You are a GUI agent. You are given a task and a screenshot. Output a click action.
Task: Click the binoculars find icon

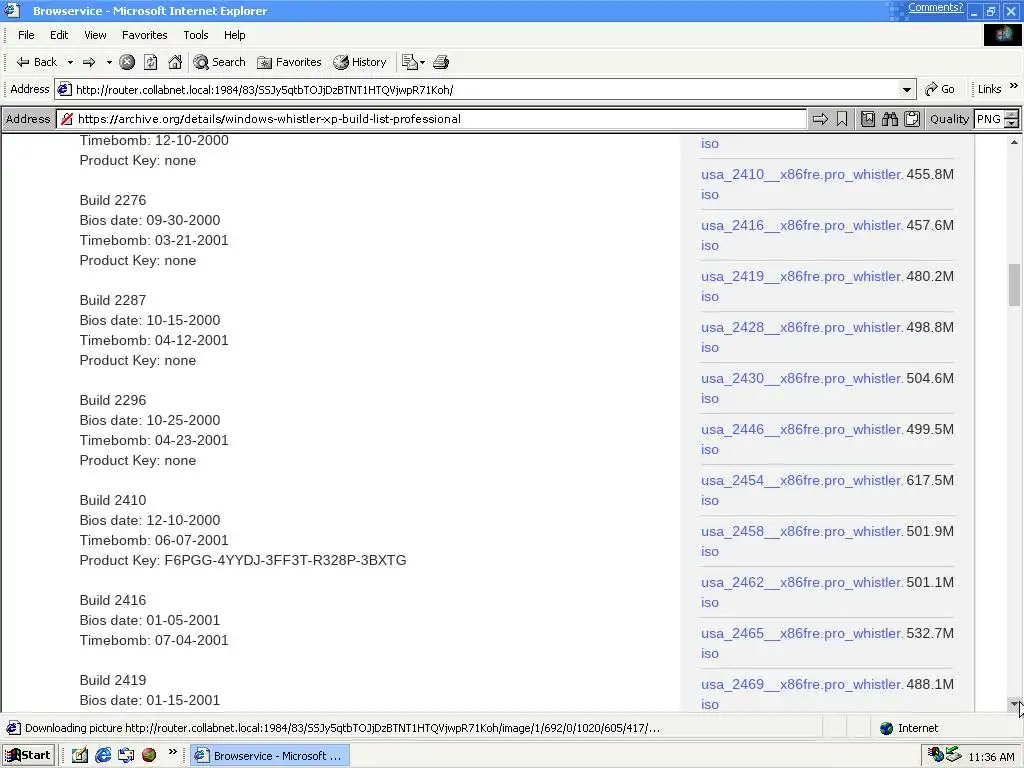pyautogui.click(x=890, y=119)
